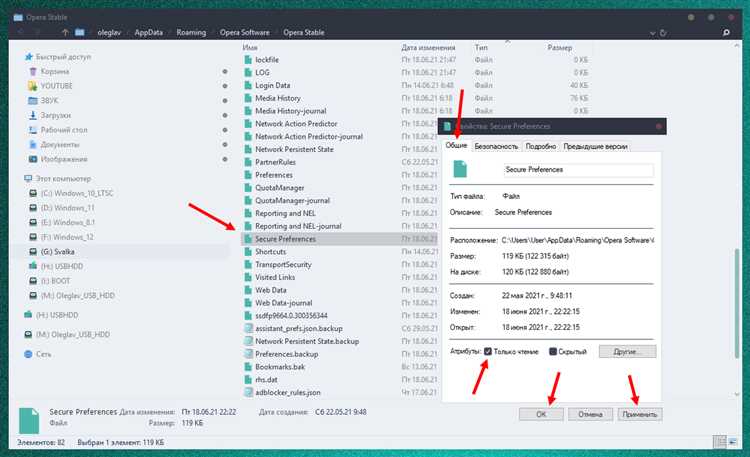The width and height of the screenshot is (750, 457).
Task: Click Preferences.backup file icon
Action: [x=248, y=354]
